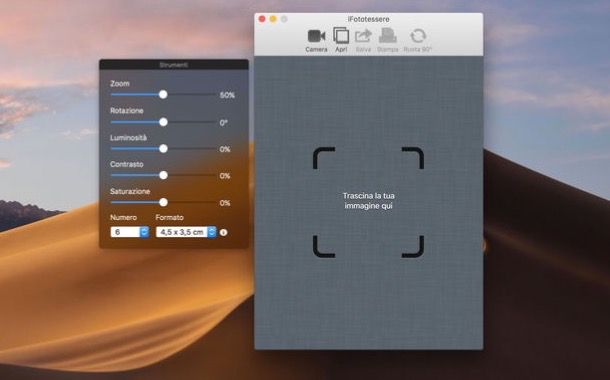The height and width of the screenshot is (380, 610).
Task: Click the Rotazione slider handle
Action: (163, 122)
